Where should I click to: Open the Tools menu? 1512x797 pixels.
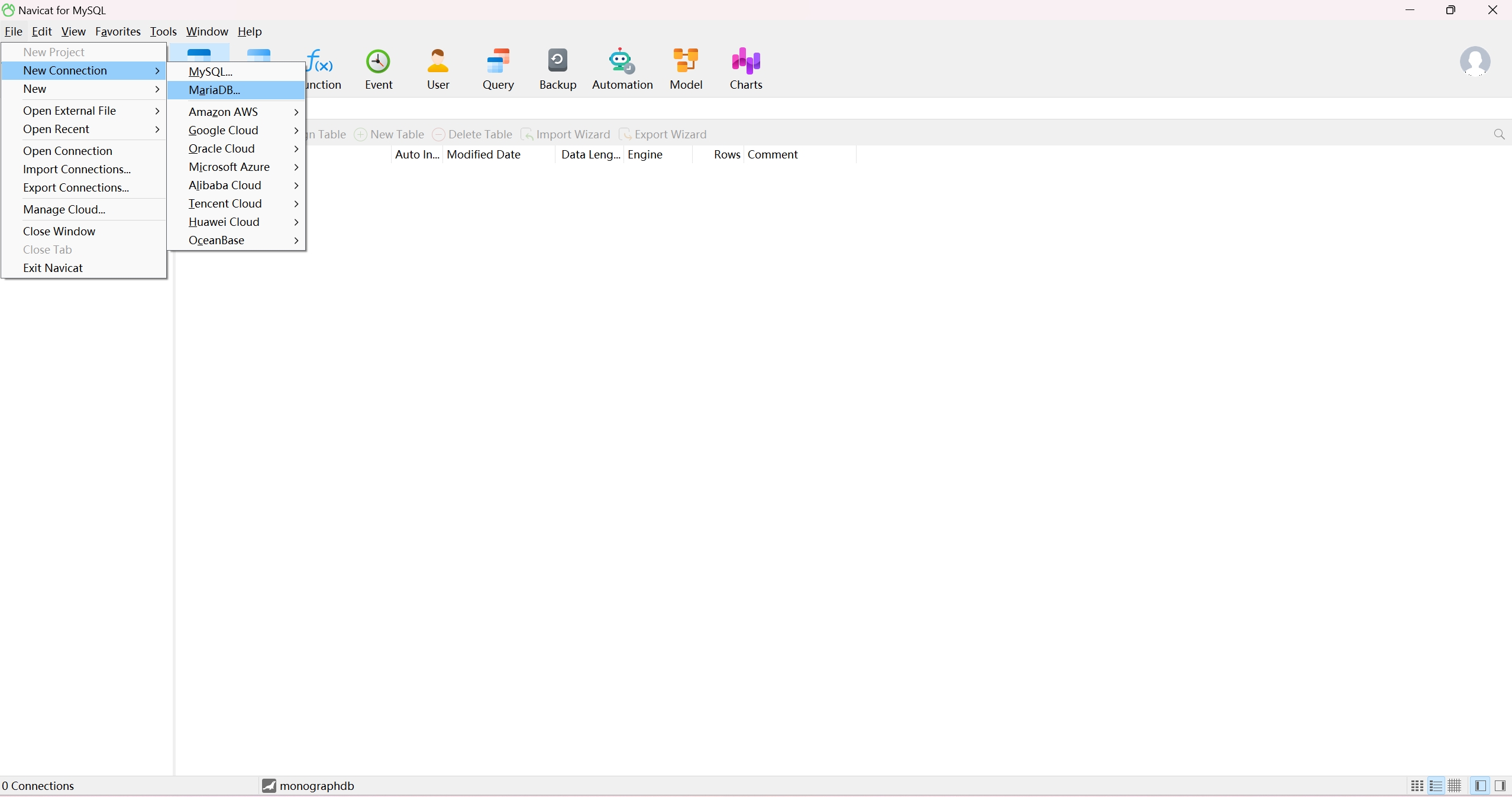[x=163, y=31]
